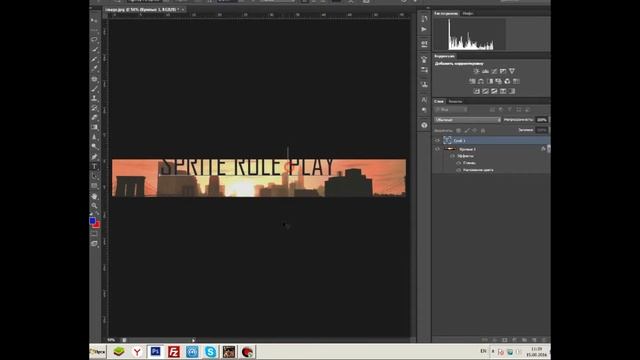Open the Character panel icon
Viewport: 640px width, 360px height.
(x=424, y=100)
